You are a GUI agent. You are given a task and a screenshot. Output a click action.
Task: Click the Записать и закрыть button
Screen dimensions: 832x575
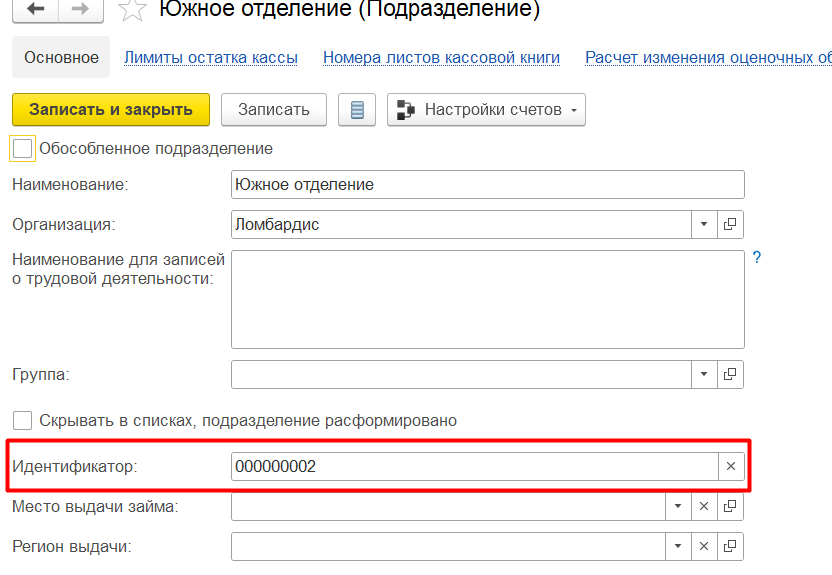coord(111,110)
